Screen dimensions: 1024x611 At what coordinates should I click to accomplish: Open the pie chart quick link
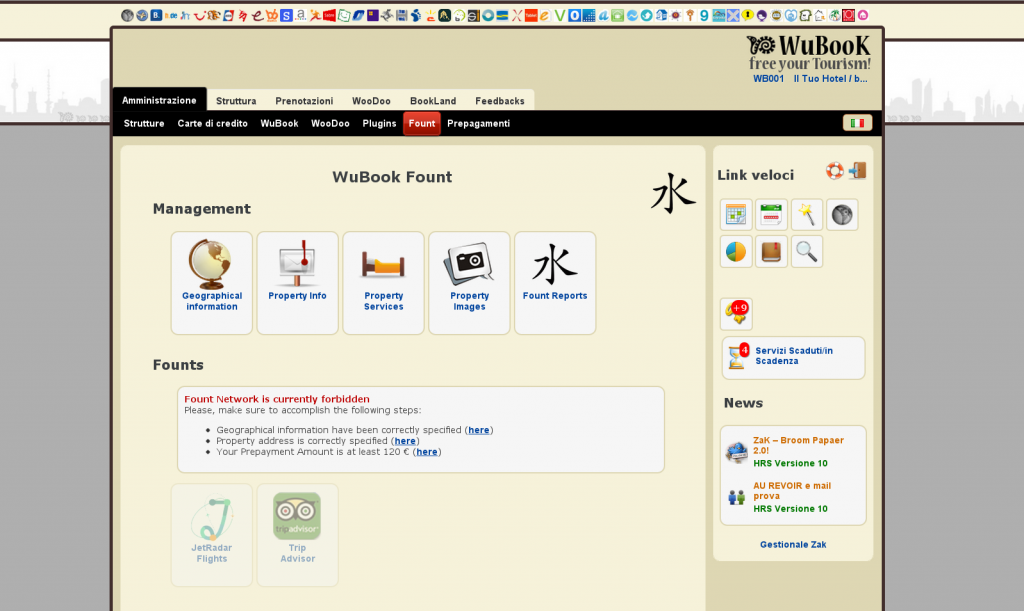pyautogui.click(x=736, y=251)
